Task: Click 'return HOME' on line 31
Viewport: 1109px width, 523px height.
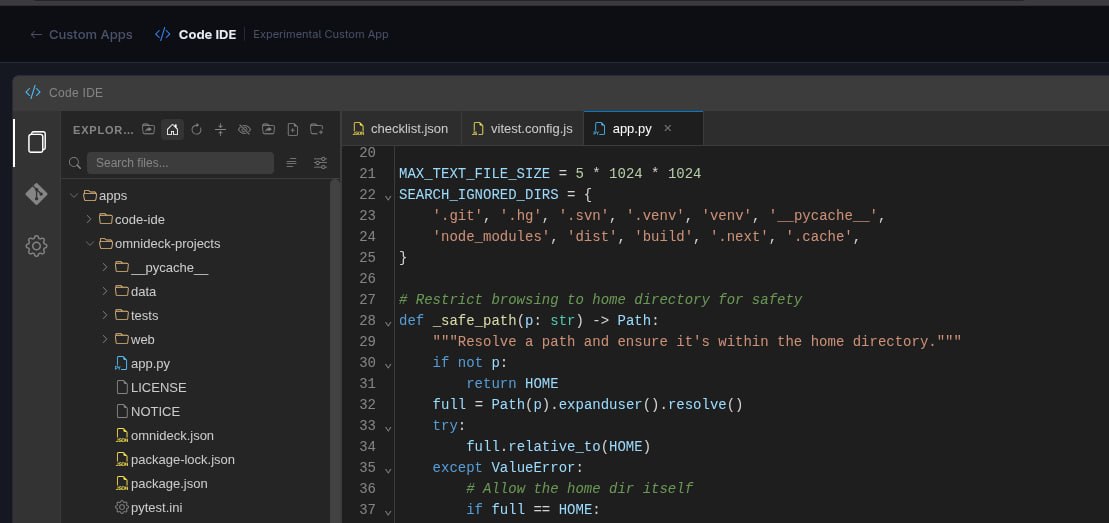Action: tap(512, 384)
